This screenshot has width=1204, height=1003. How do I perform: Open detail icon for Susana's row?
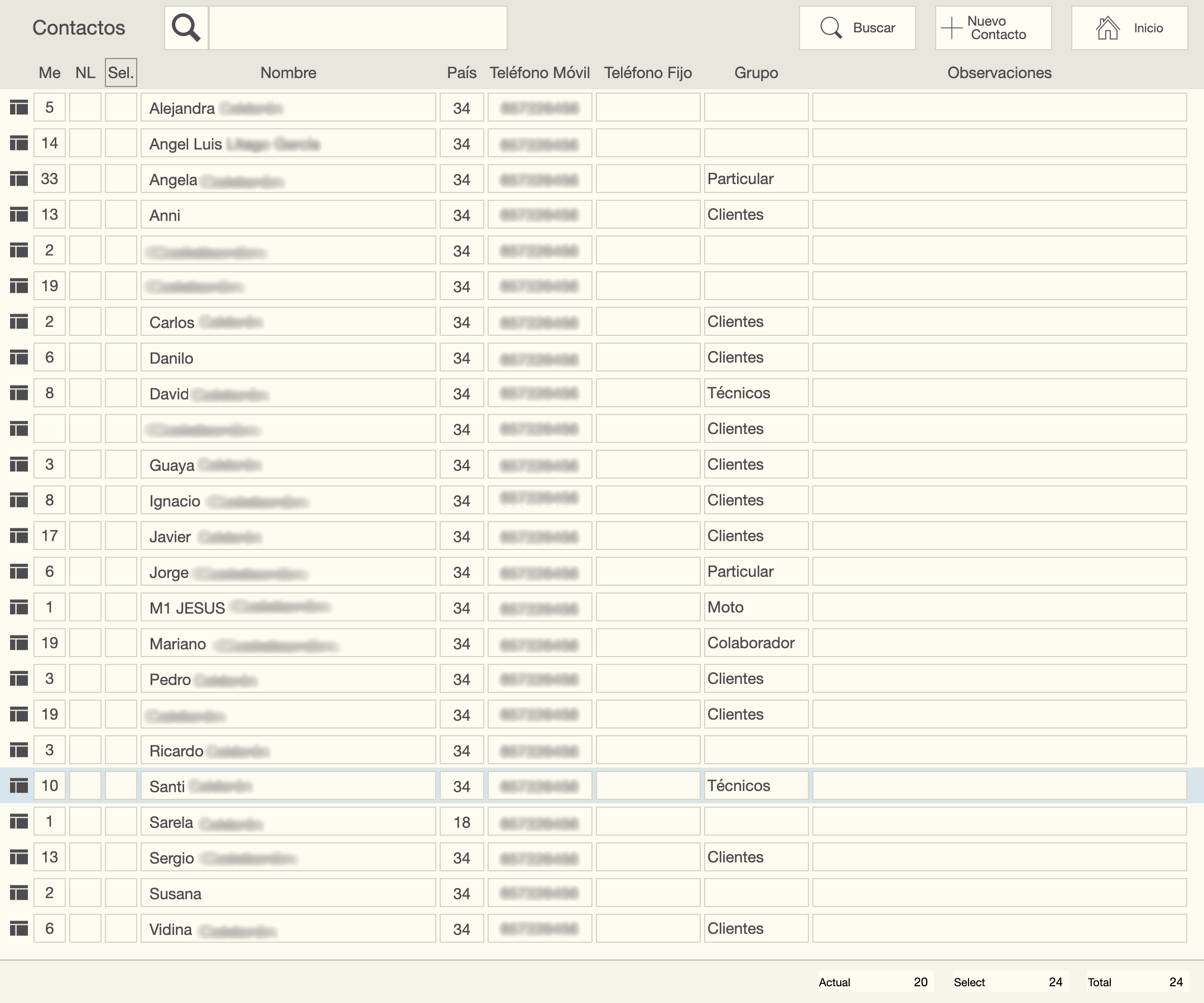19,893
